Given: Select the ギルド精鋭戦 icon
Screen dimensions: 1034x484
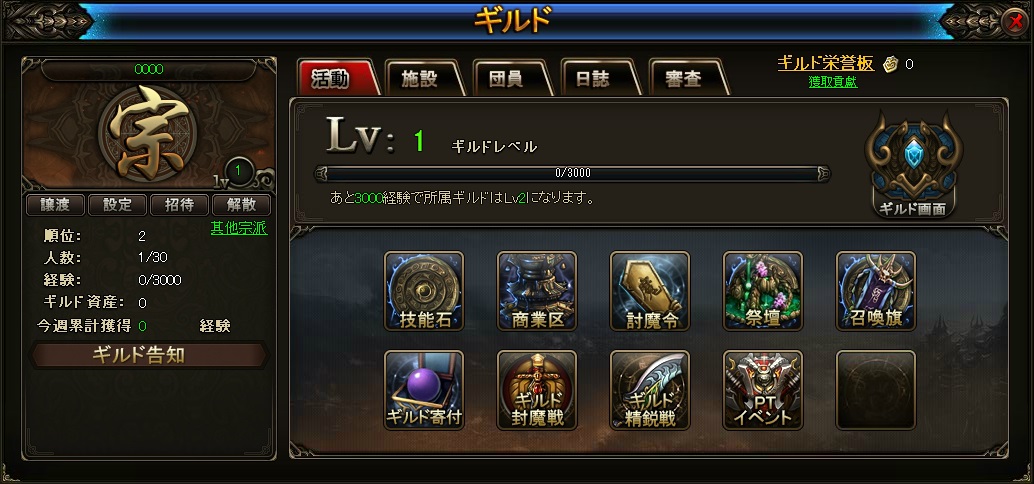Looking at the screenshot, I should click(650, 390).
